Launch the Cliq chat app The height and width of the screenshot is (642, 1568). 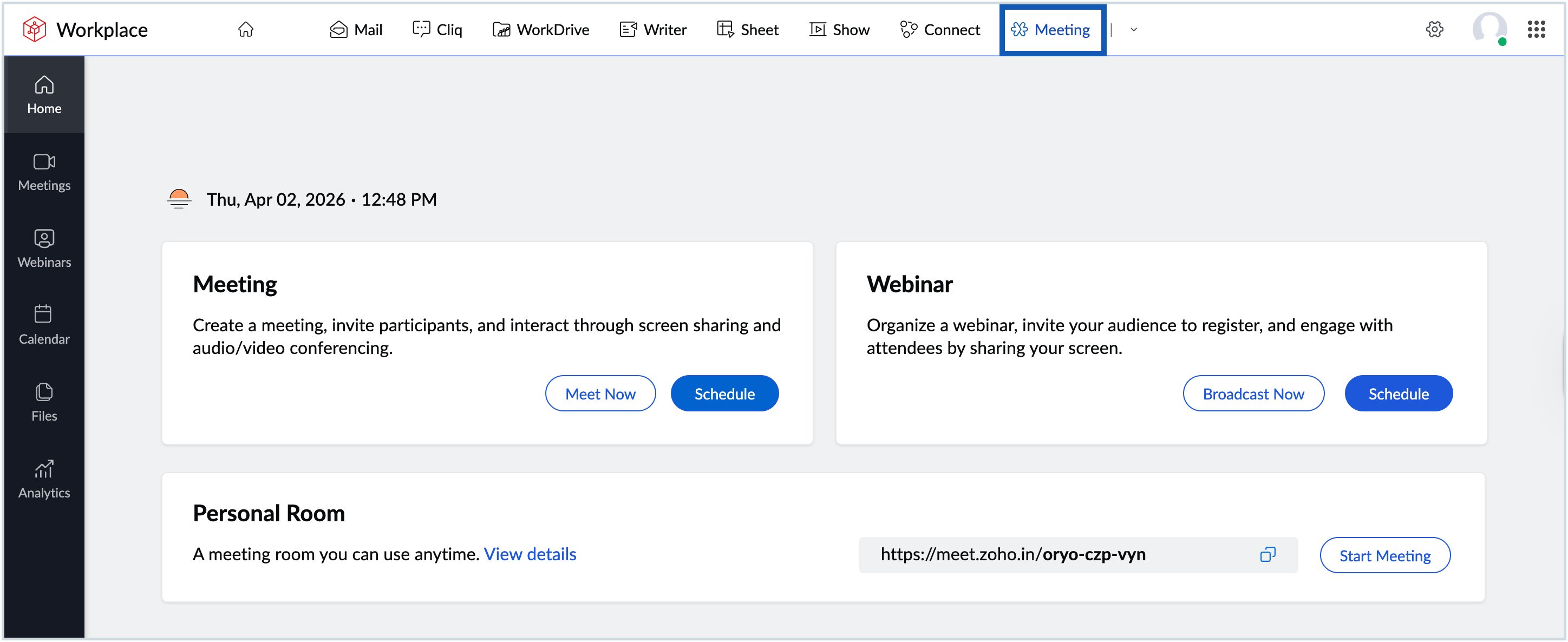(x=437, y=29)
